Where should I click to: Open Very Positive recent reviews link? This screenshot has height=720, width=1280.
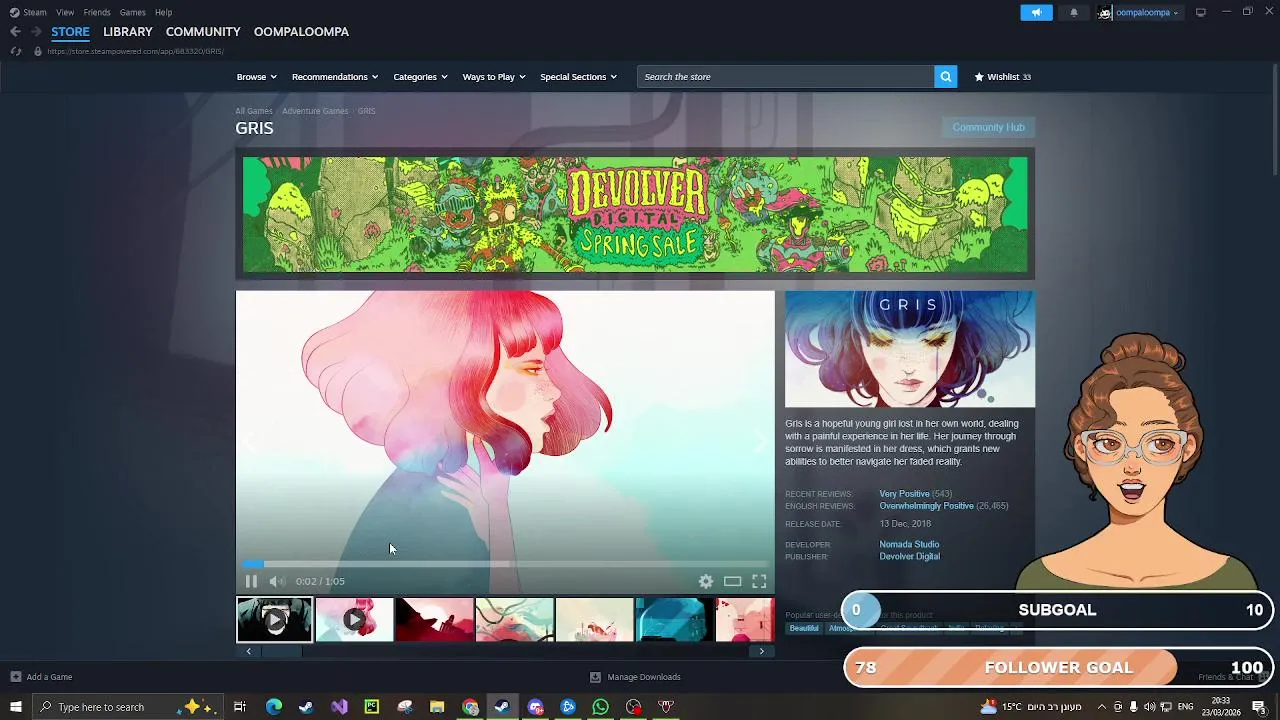coord(904,494)
